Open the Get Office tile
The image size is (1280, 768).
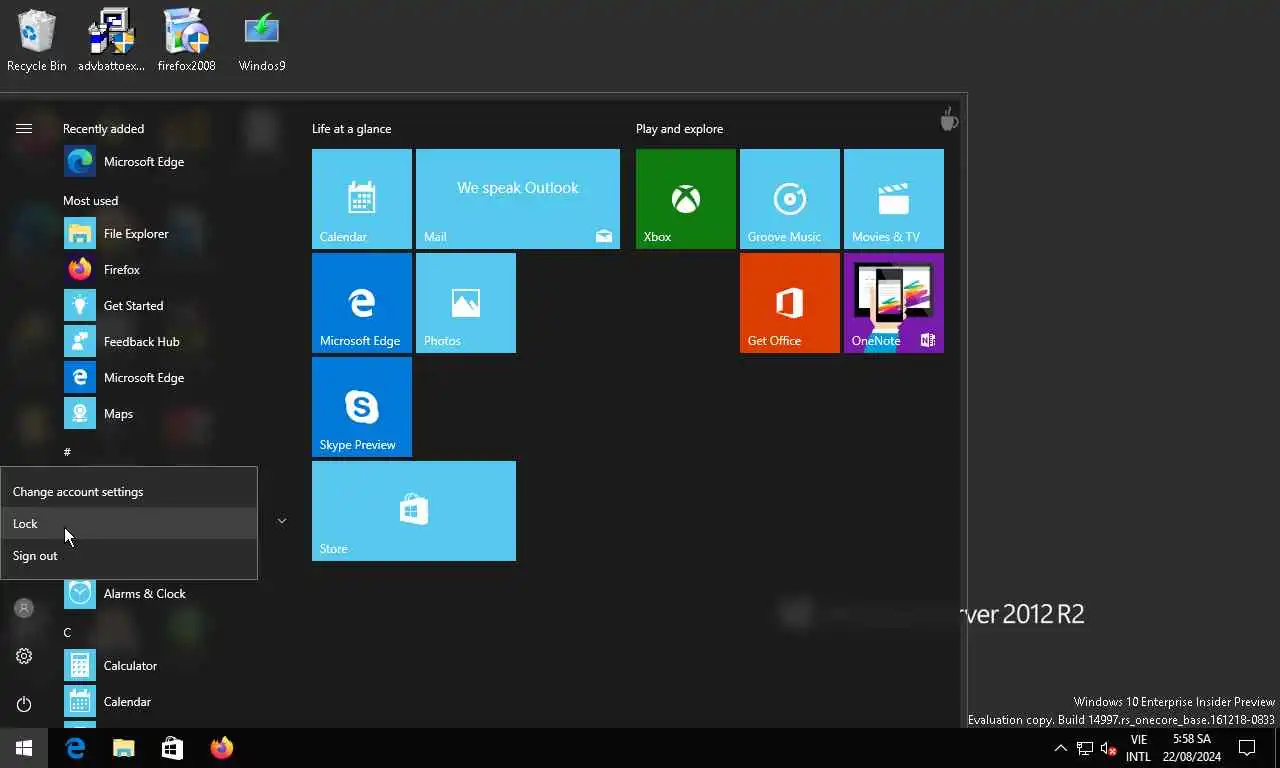coord(790,303)
